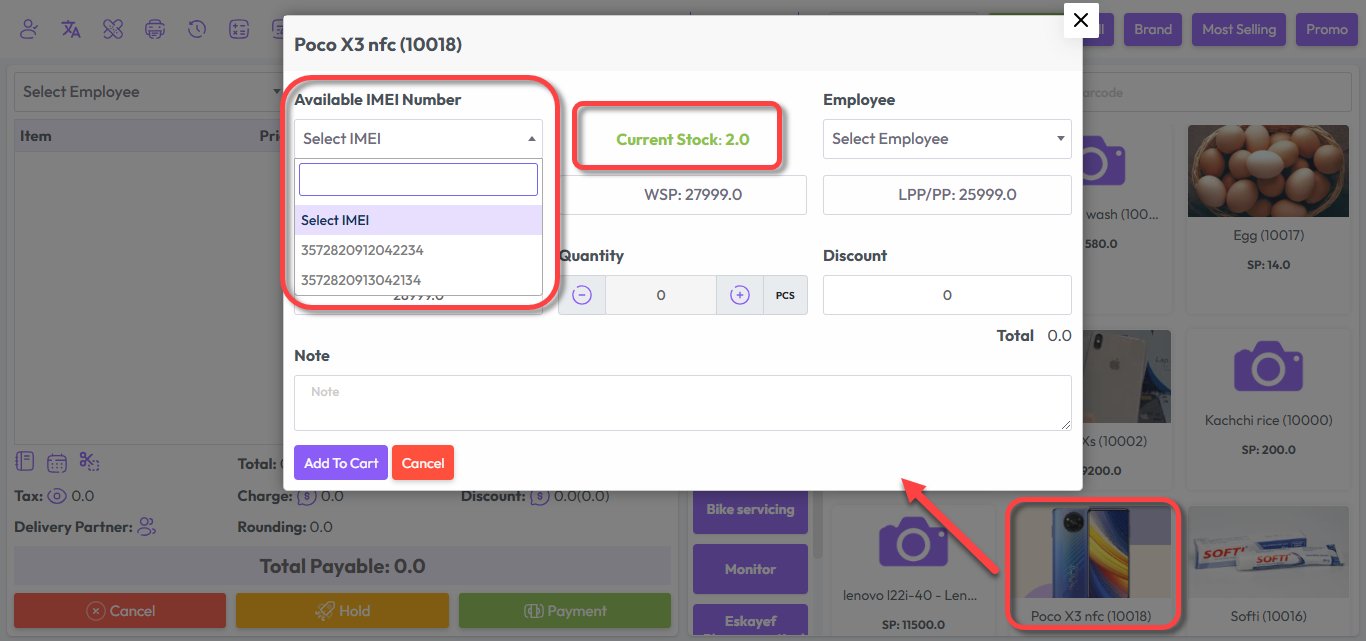Image resolution: width=1366 pixels, height=641 pixels.
Task: Open the language translate icon
Action: point(71,29)
